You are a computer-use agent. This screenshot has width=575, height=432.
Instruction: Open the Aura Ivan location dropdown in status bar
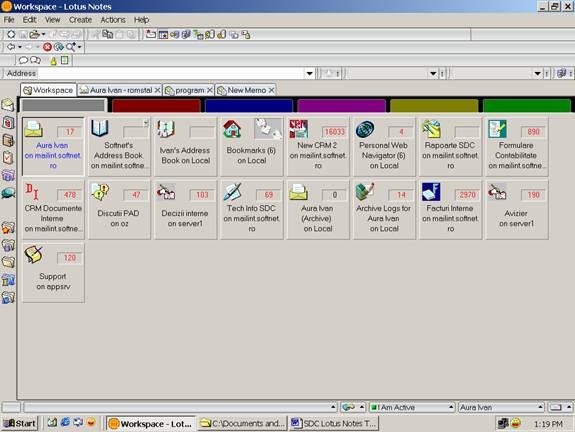click(501, 407)
